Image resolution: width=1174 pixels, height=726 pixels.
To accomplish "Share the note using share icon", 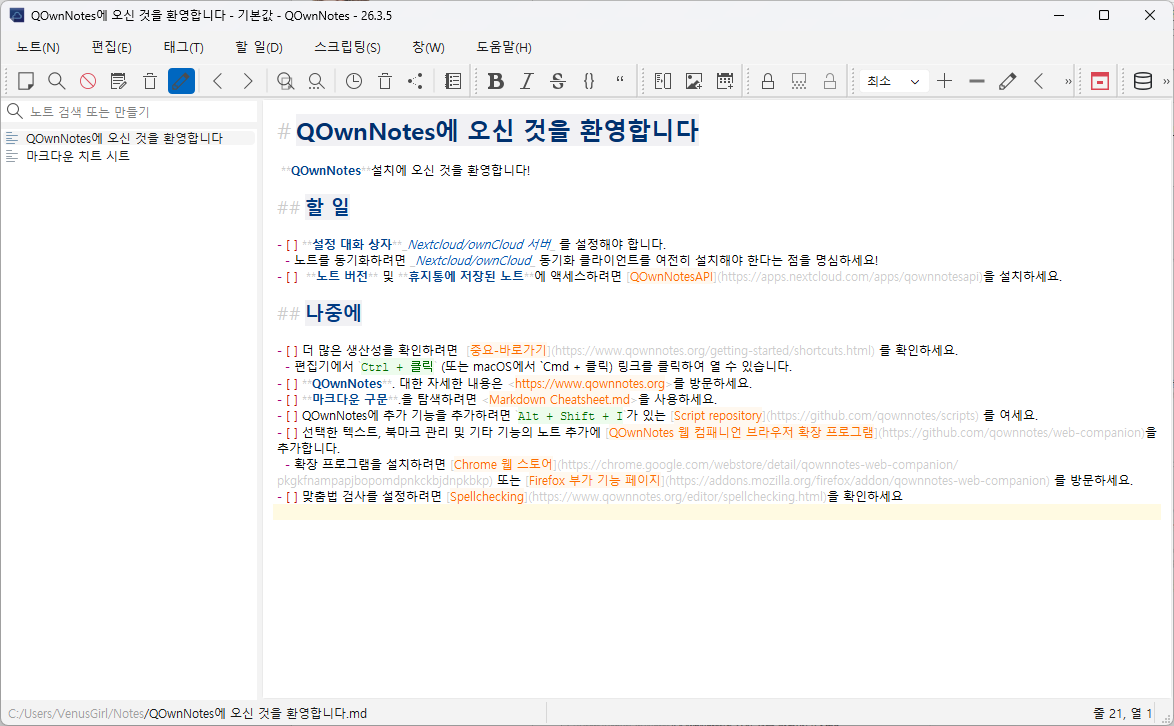I will click(x=416, y=81).
